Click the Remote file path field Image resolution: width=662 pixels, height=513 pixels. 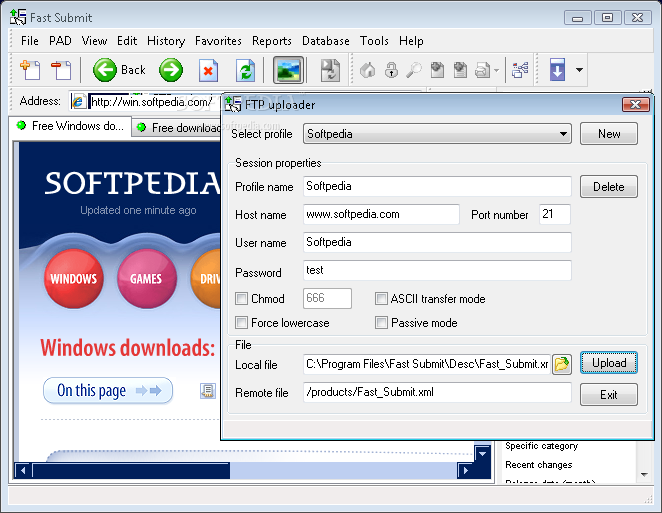point(437,392)
